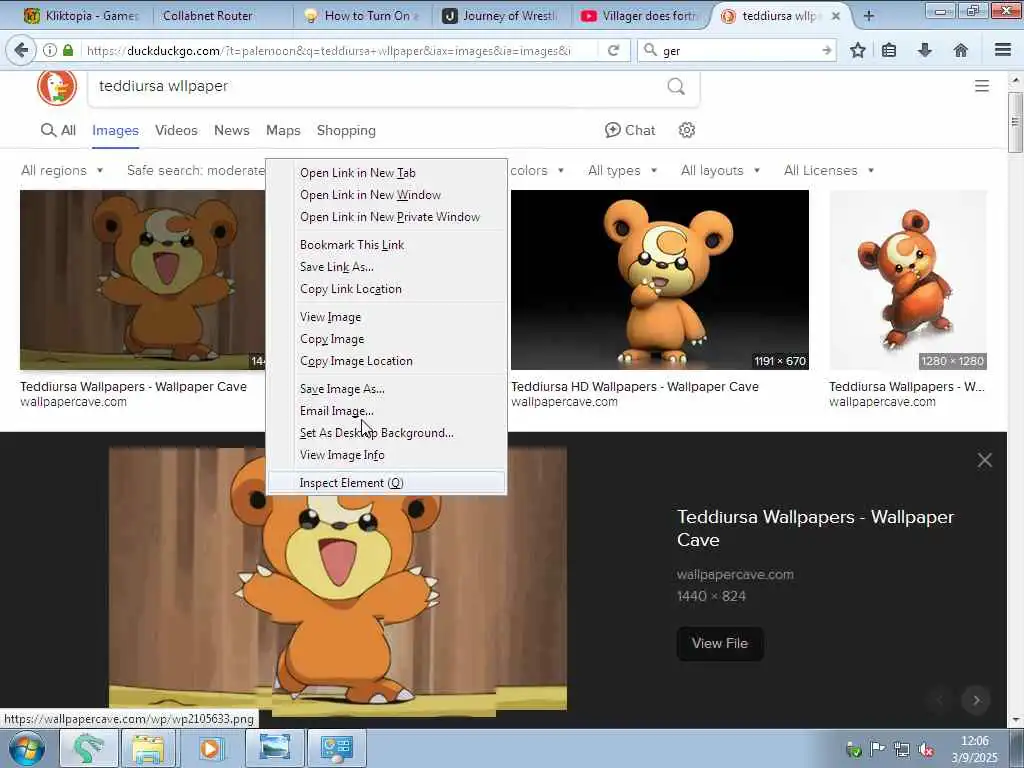Switch to the Shopping search tab
The width and height of the screenshot is (1024, 768).
coord(346,130)
